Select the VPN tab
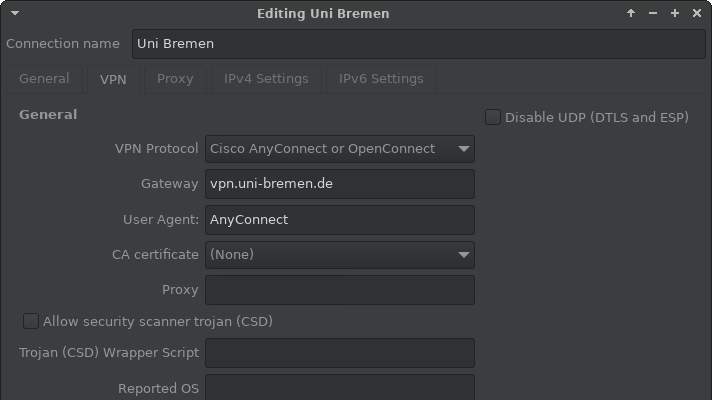Screen dimensions: 712x400 [113, 79]
